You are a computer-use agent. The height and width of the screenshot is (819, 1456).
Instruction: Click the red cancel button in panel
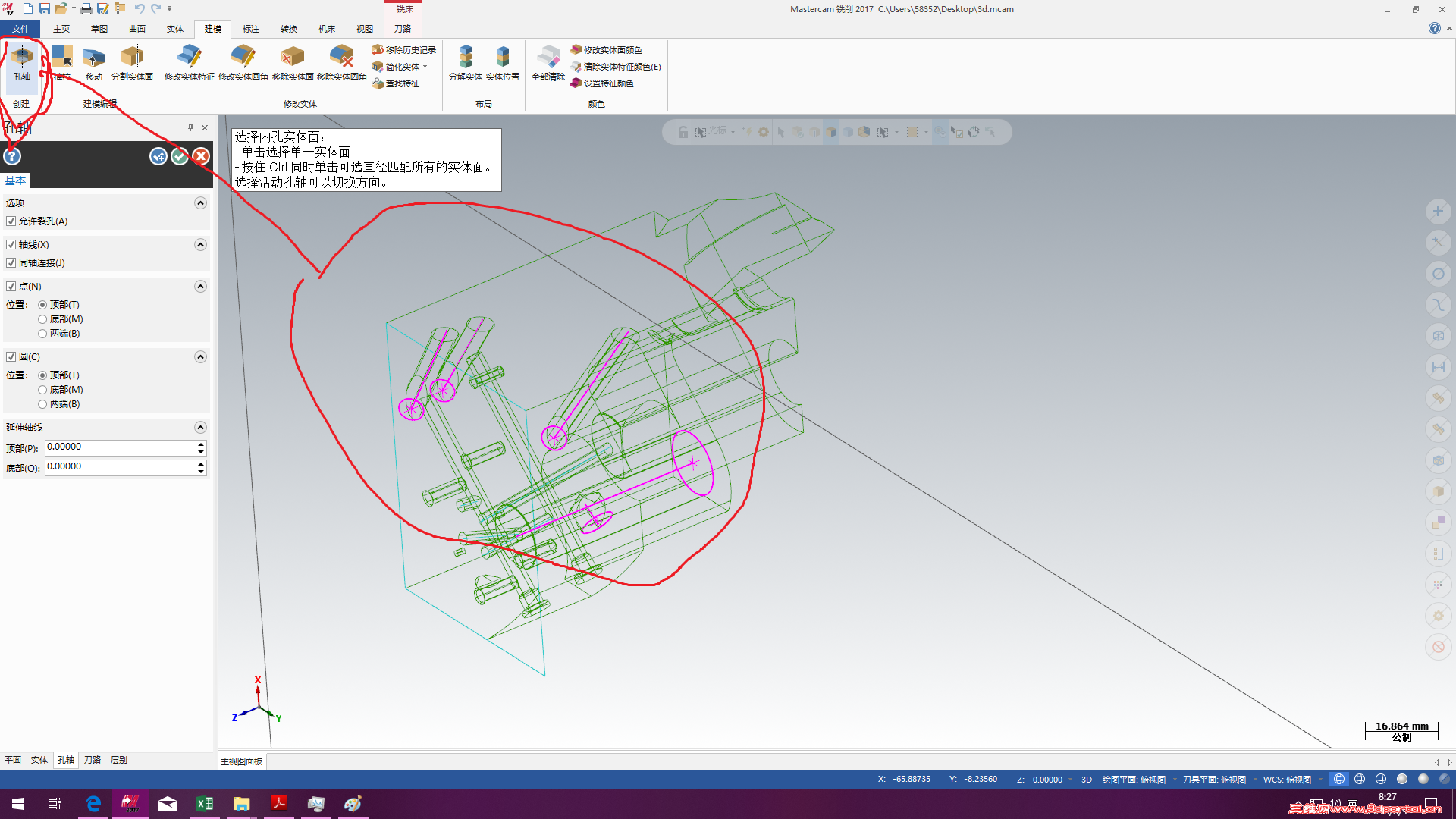click(201, 156)
